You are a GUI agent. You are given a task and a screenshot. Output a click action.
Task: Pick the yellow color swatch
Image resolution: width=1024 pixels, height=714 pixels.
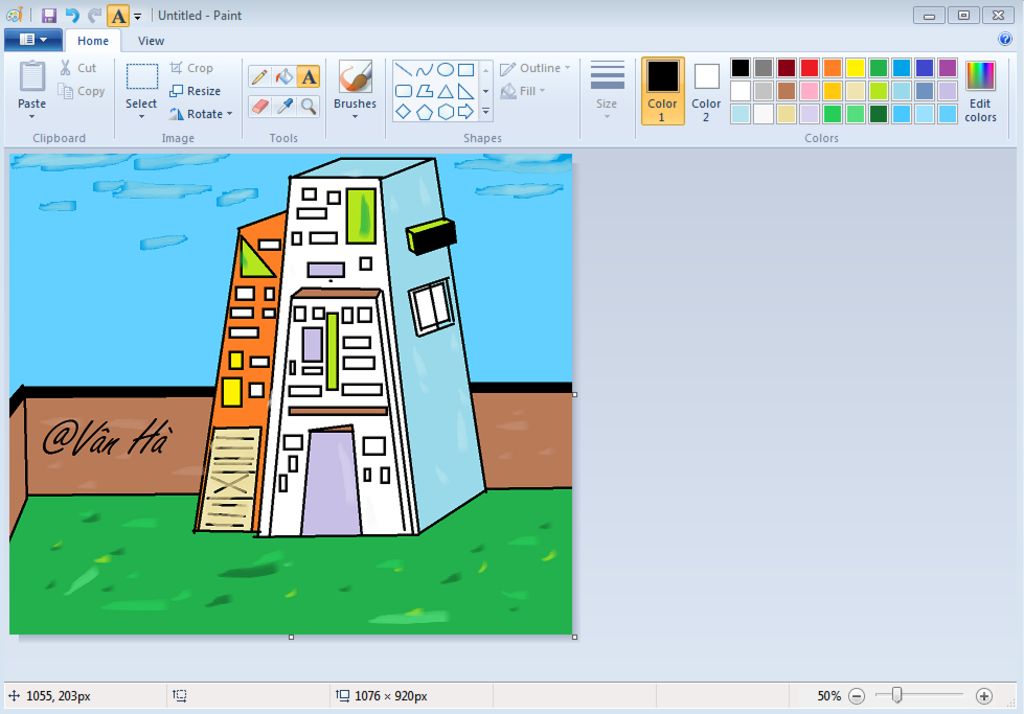(856, 67)
